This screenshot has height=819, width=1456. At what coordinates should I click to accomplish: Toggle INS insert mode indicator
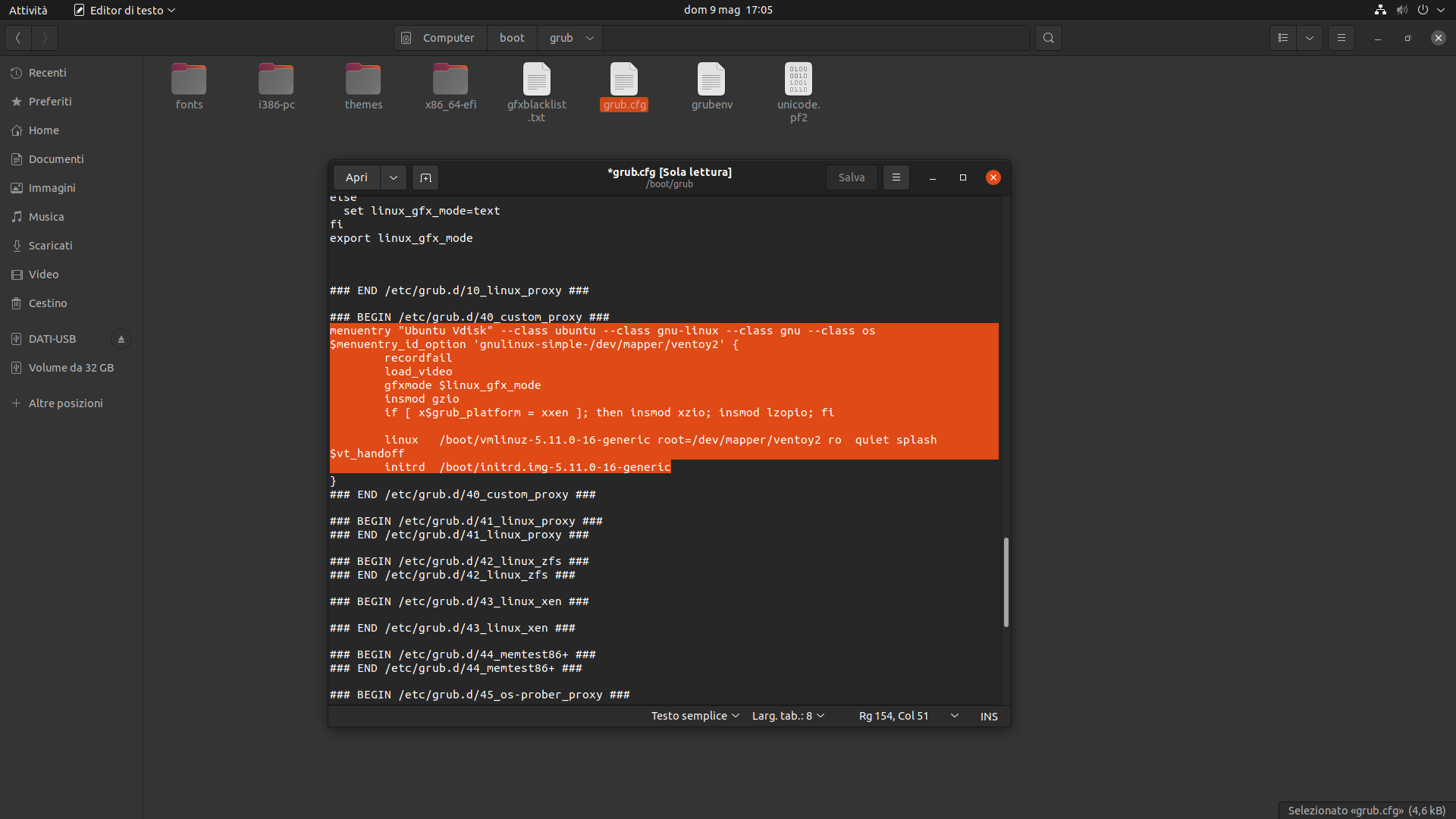coord(989,717)
